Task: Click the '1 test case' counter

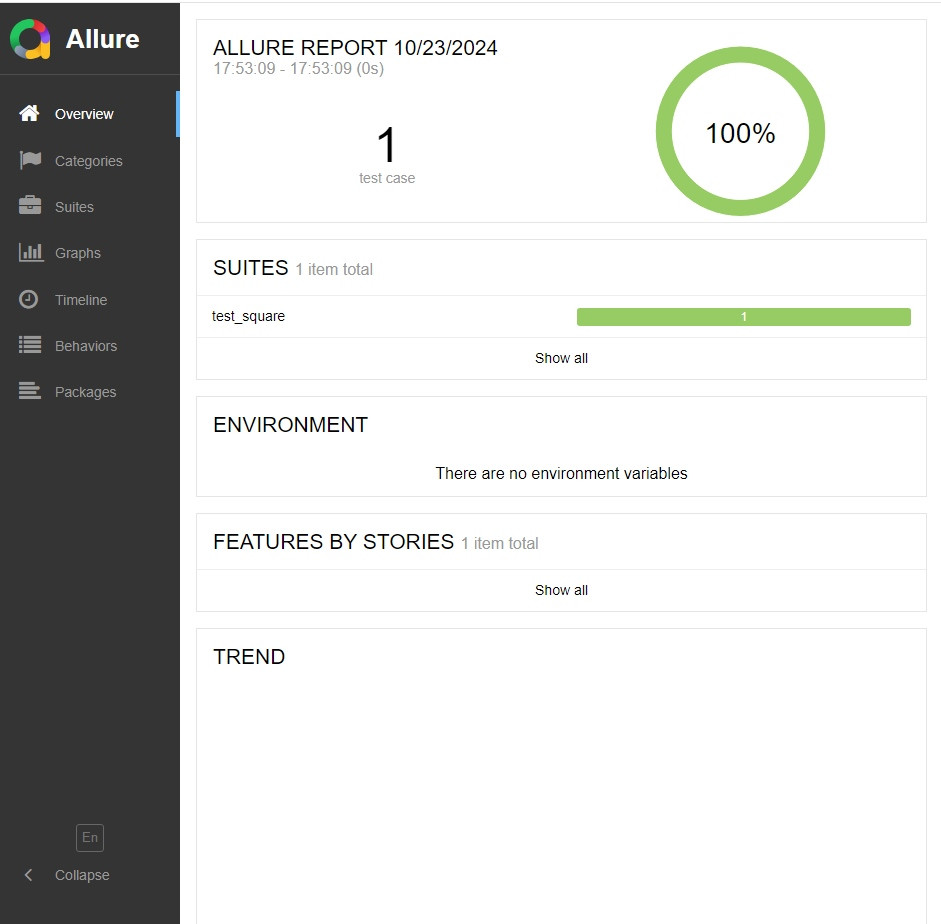Action: click(387, 155)
